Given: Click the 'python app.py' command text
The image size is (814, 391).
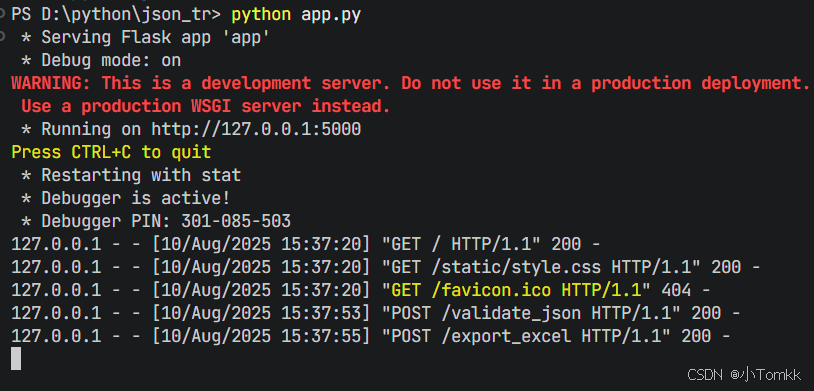Looking at the screenshot, I should 296,15.
